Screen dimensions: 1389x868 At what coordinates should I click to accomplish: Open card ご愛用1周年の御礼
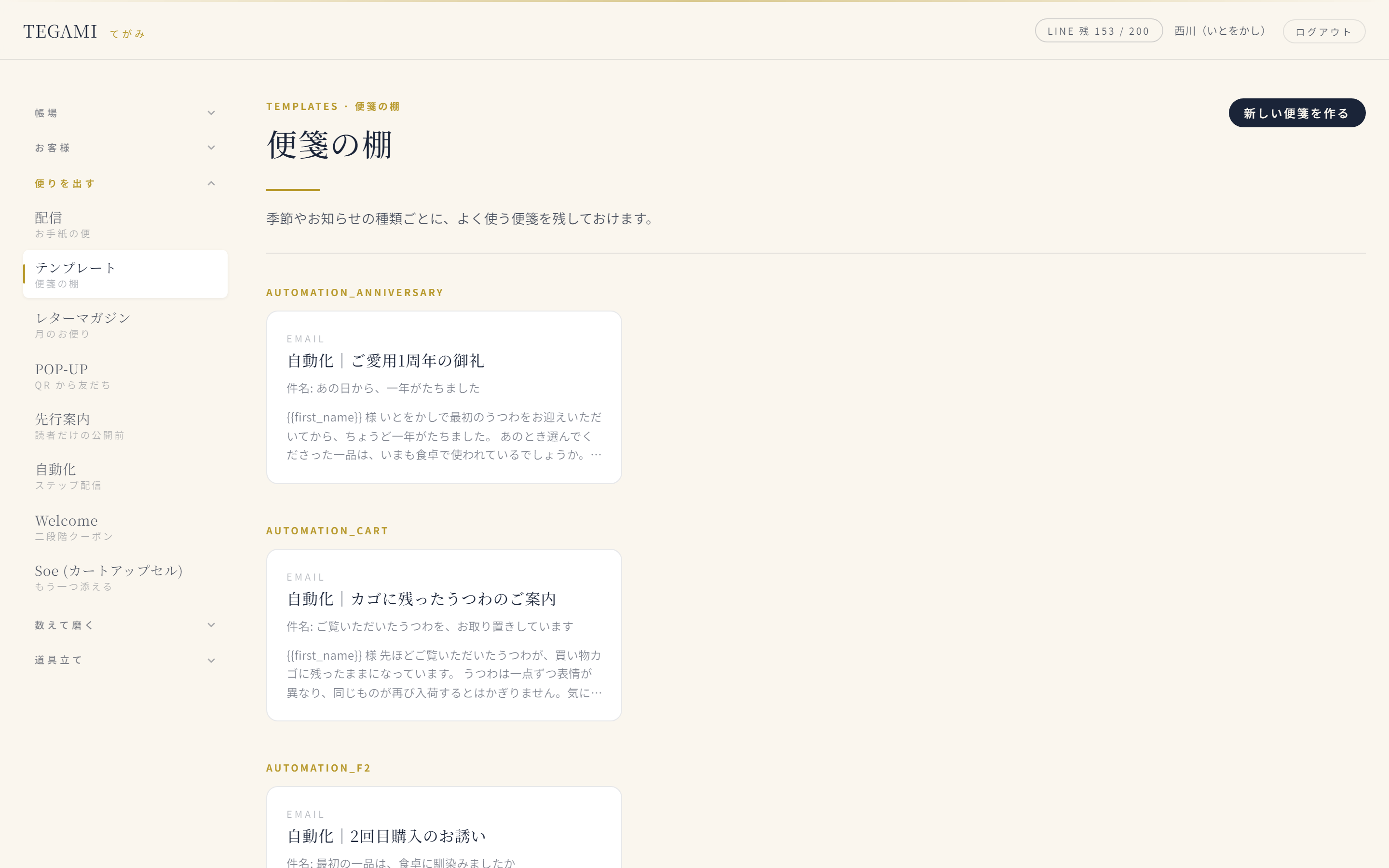point(444,397)
